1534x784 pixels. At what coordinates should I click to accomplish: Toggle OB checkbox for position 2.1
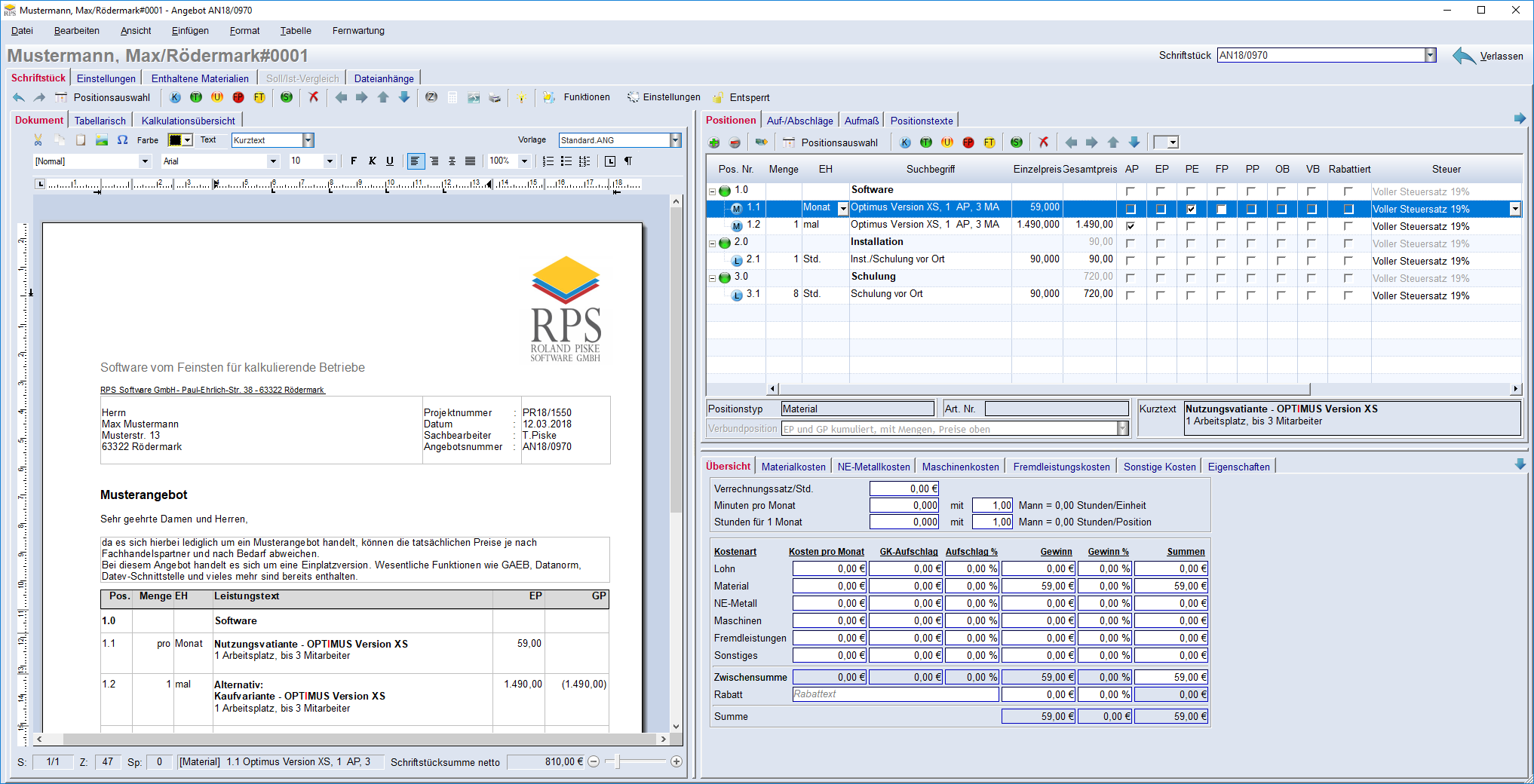click(1281, 261)
